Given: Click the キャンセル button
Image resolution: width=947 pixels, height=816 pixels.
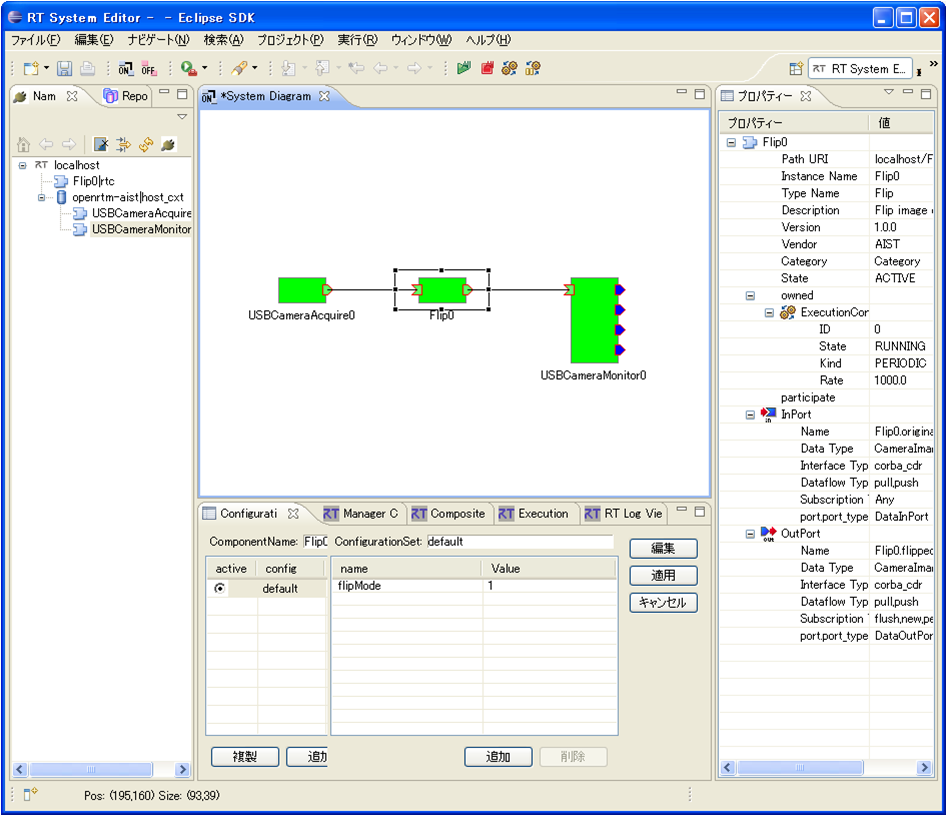Looking at the screenshot, I should point(663,603).
